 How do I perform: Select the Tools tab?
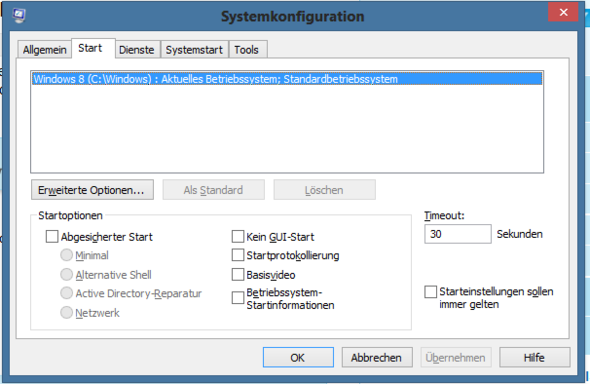coord(246,49)
